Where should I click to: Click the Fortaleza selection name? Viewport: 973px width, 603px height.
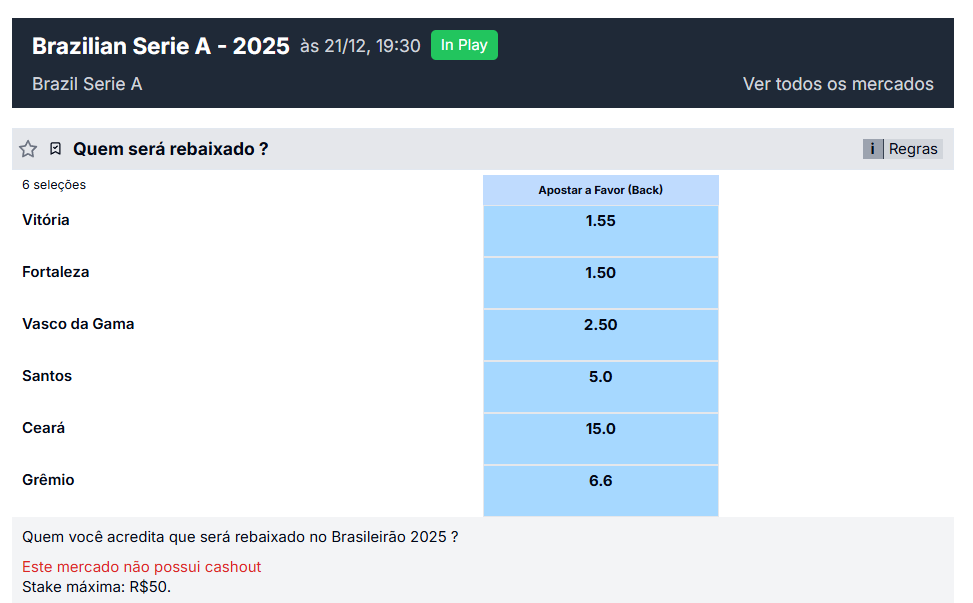pyautogui.click(x=55, y=272)
